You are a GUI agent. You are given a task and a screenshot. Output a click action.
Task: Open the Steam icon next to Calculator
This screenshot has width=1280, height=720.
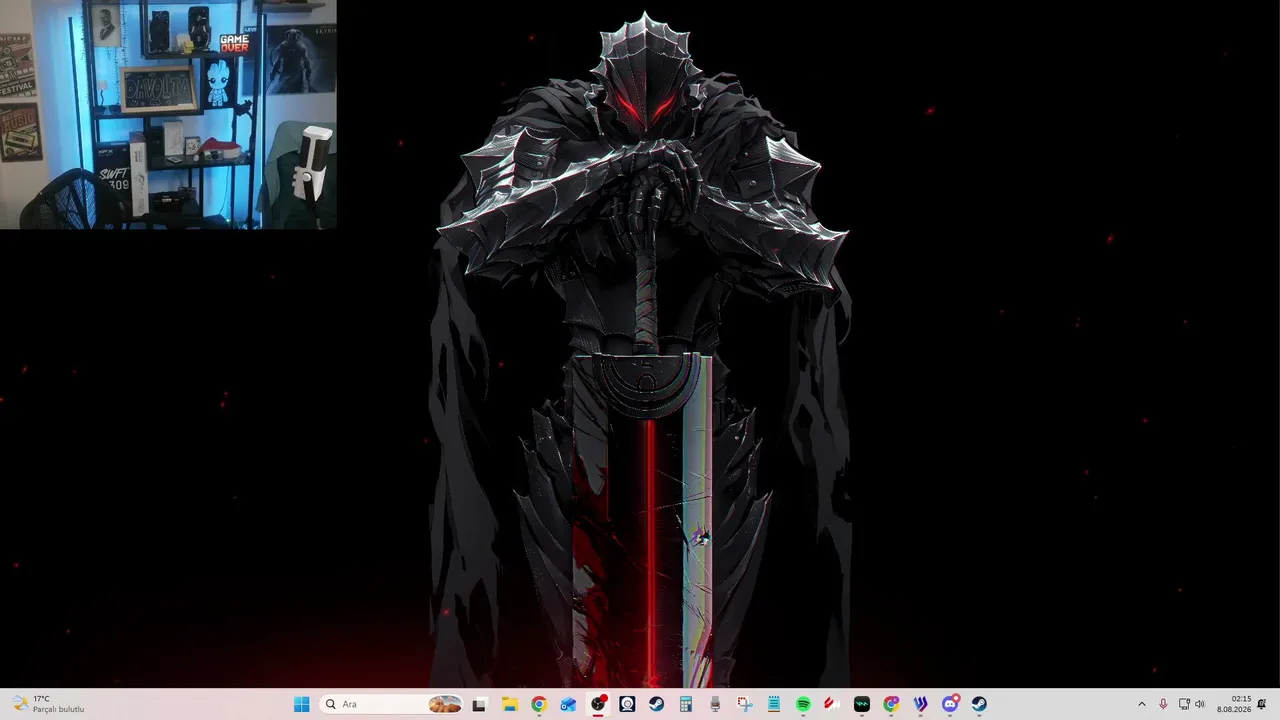coord(656,704)
